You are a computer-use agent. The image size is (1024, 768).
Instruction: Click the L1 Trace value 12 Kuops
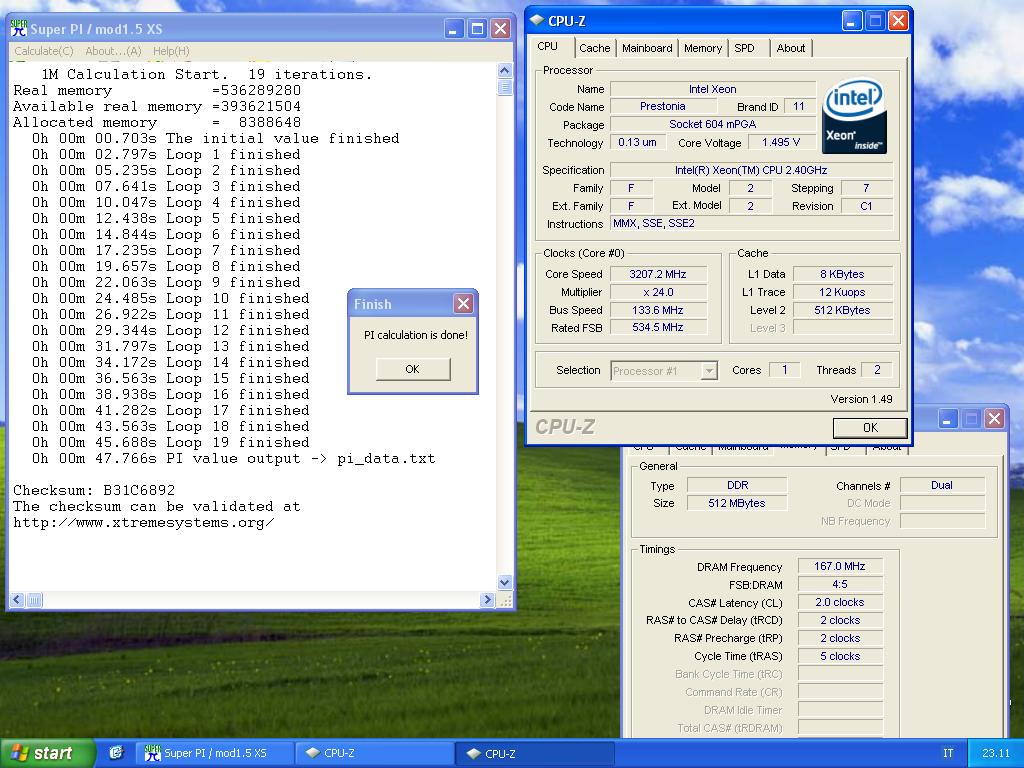[x=842, y=292]
